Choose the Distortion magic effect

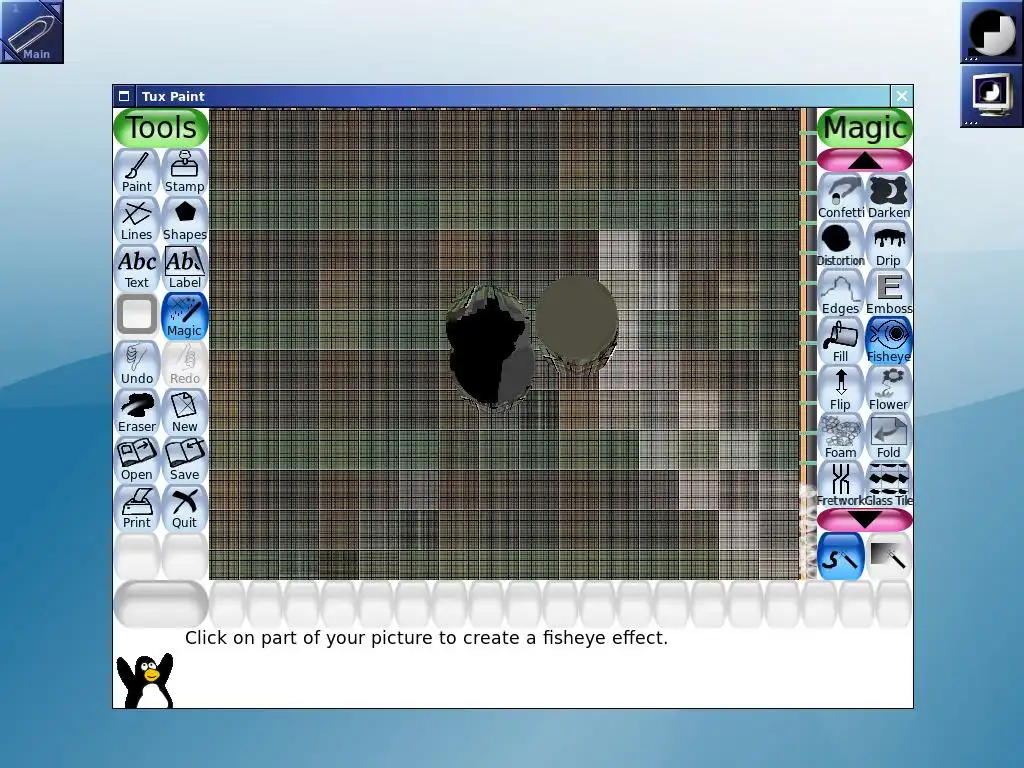click(840, 246)
